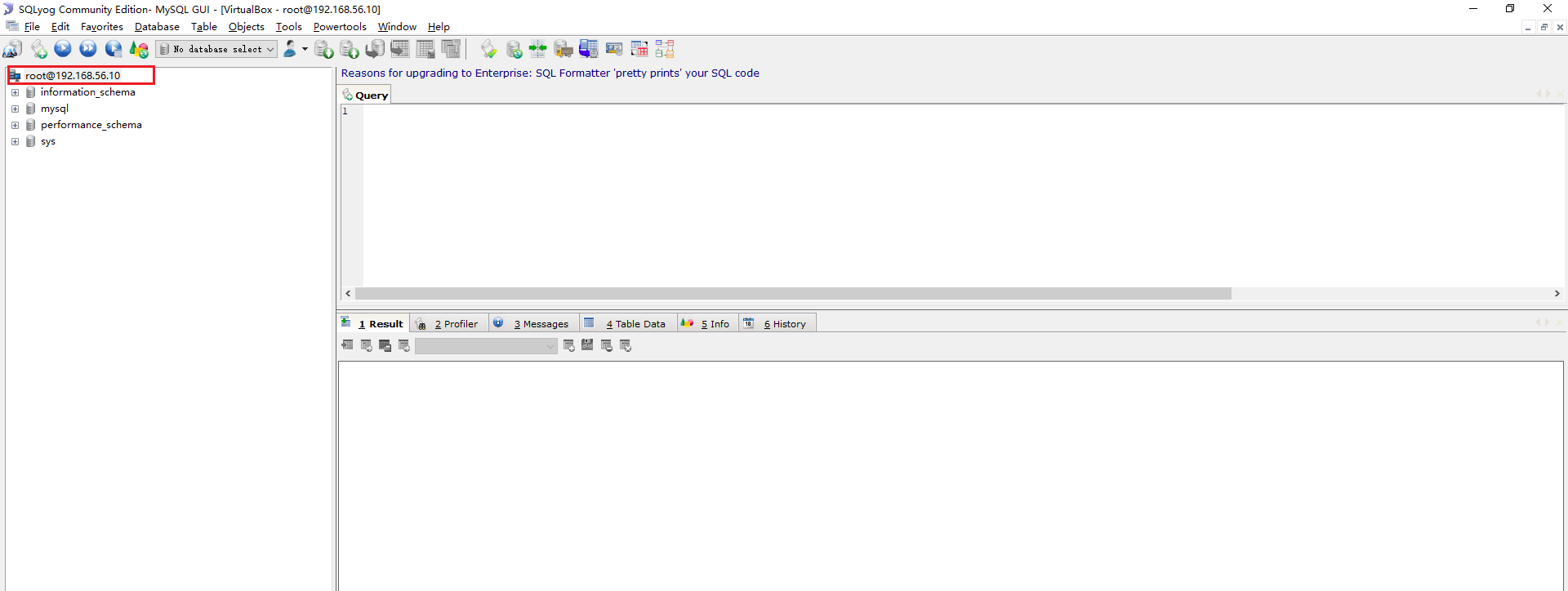Click first icon in result pane toolbar

point(347,345)
